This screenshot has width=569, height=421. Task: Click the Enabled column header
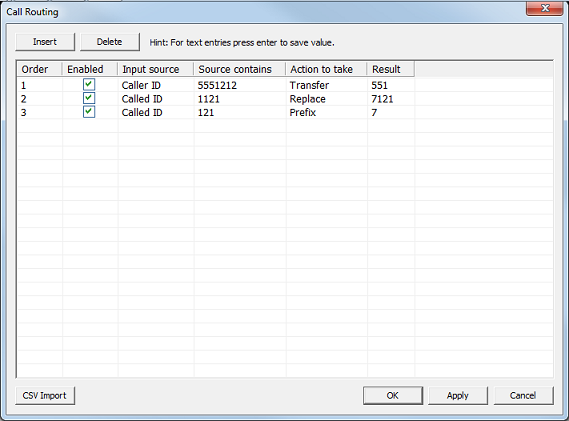click(90, 69)
